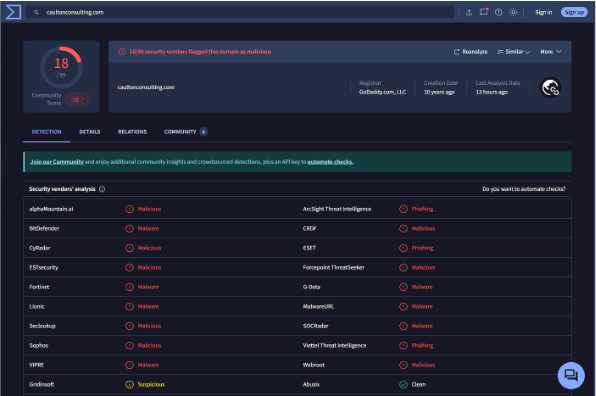This screenshot has width=596, height=396.
Task: Focus the search field containing caultonconsulting.com
Action: [x=239, y=13]
